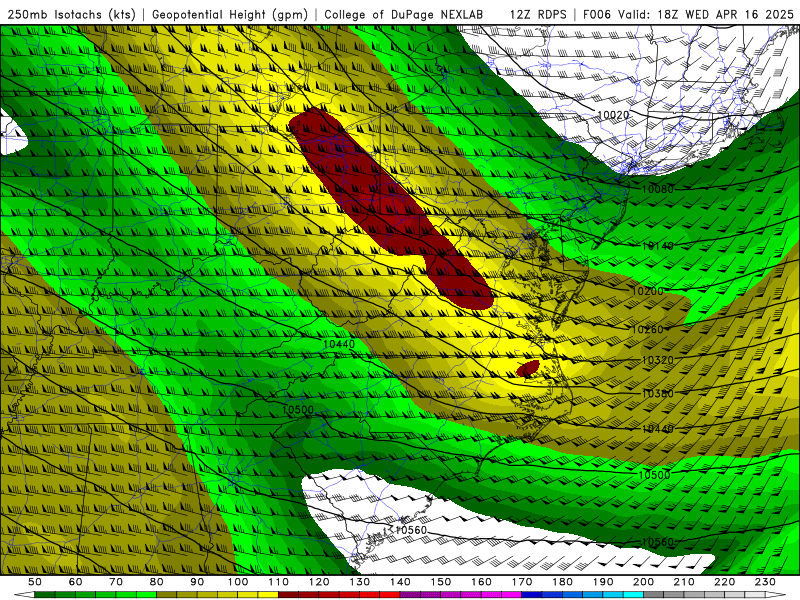This screenshot has width=800, height=600.
Task: Select the 10380 contour label
Action: (658, 393)
